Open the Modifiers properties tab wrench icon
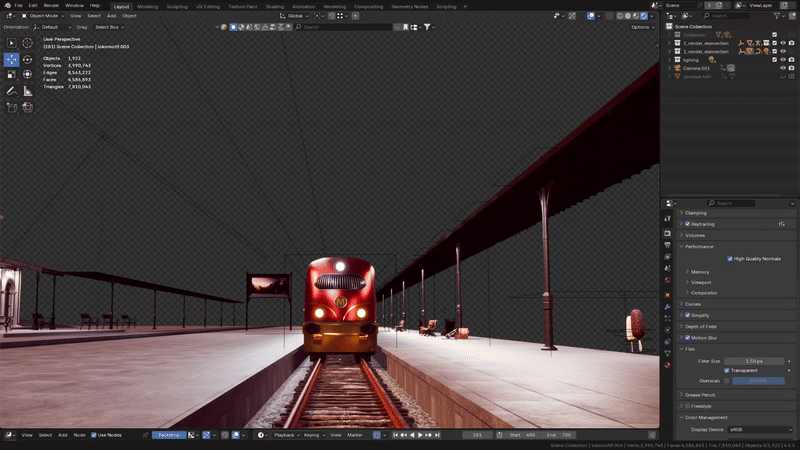Viewport: 800px width, 450px height. point(668,309)
